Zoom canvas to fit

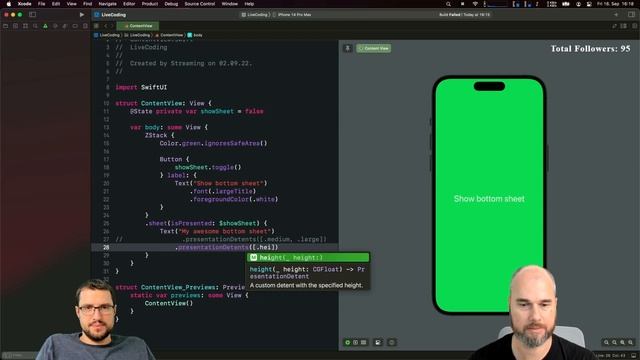click(622, 342)
